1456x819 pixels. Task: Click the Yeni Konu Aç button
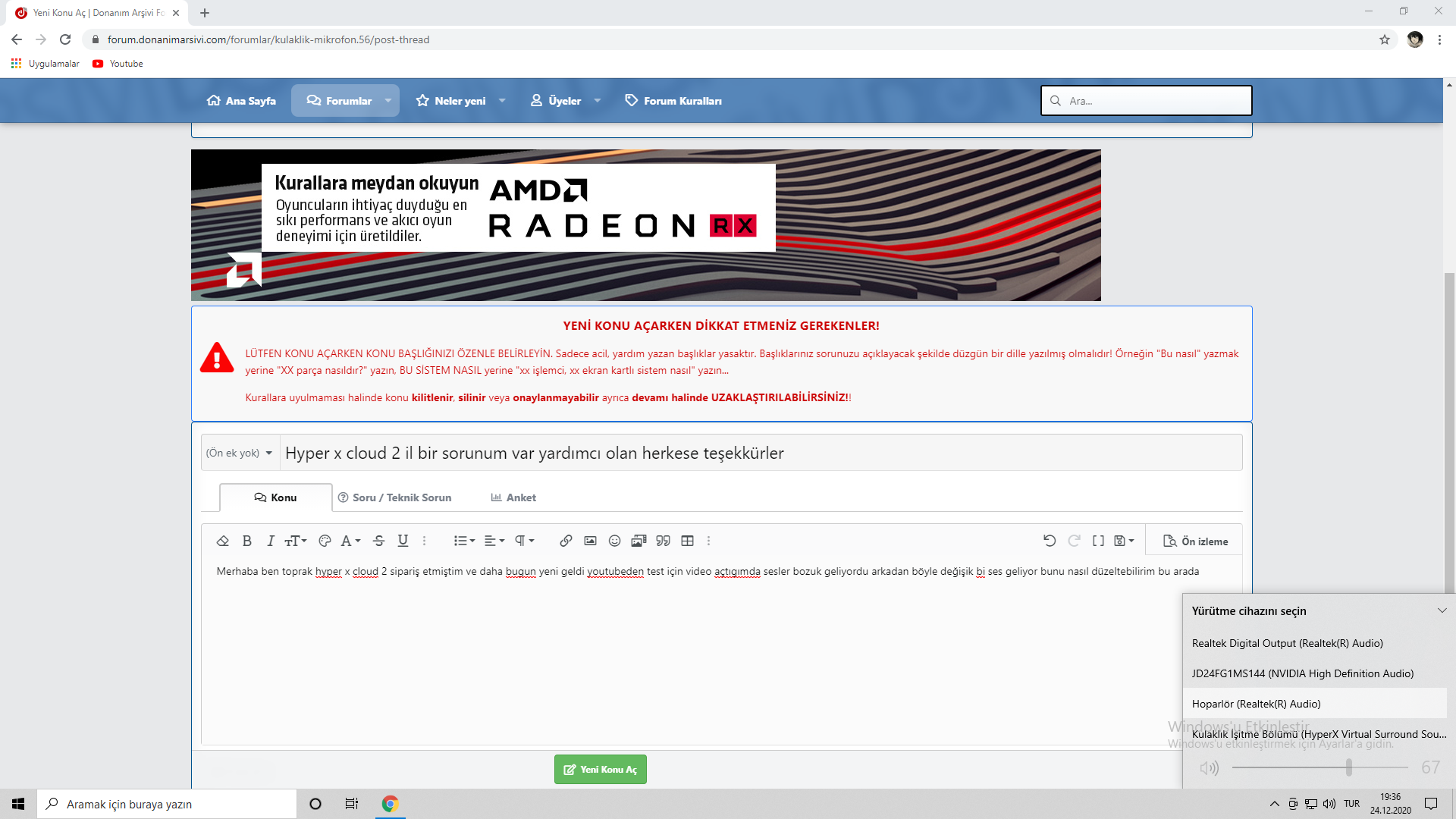coord(600,769)
